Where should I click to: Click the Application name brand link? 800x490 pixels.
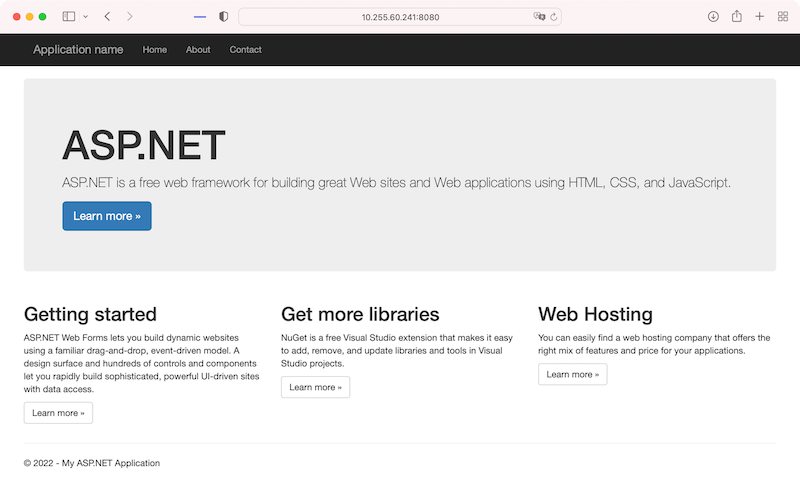(78, 50)
